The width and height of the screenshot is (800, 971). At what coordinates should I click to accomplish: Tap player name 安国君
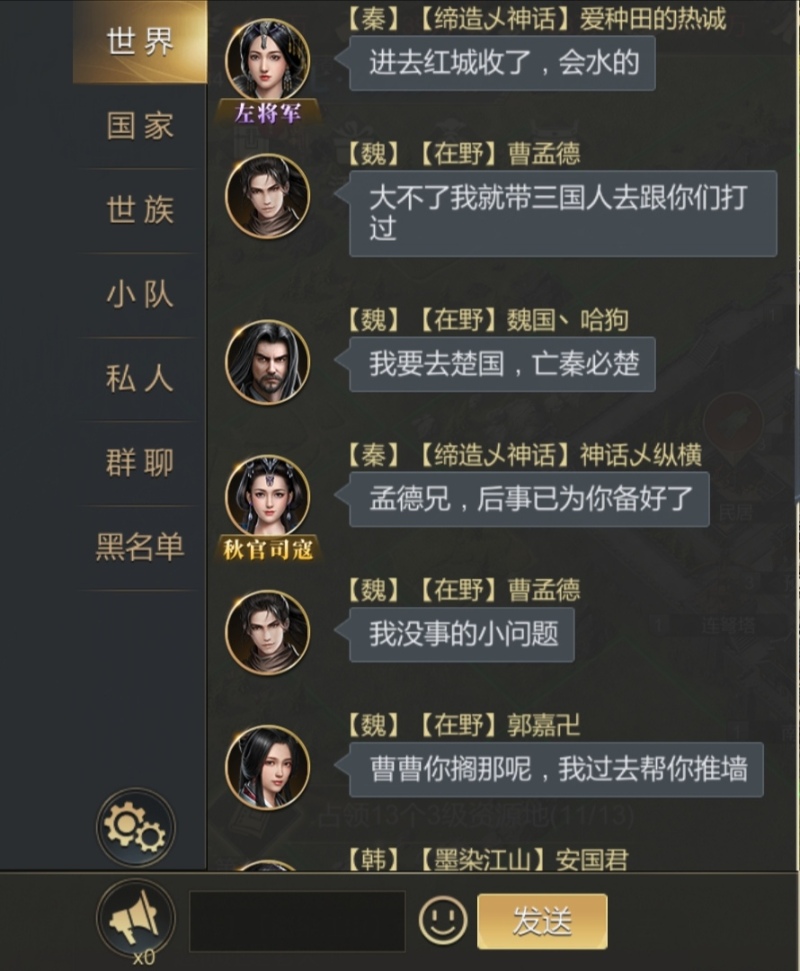pos(592,860)
